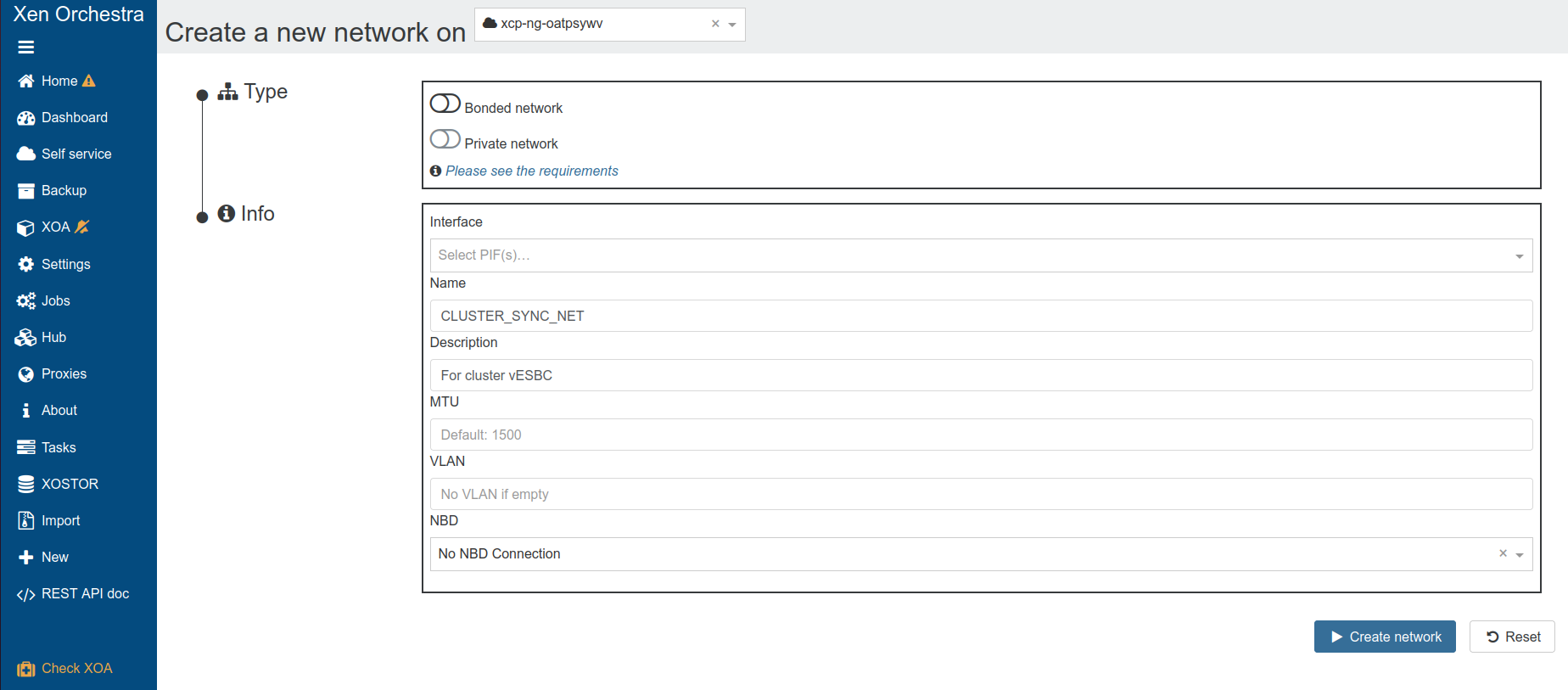Image resolution: width=1568 pixels, height=690 pixels.
Task: Click the XOSTOR database icon
Action: (26, 485)
